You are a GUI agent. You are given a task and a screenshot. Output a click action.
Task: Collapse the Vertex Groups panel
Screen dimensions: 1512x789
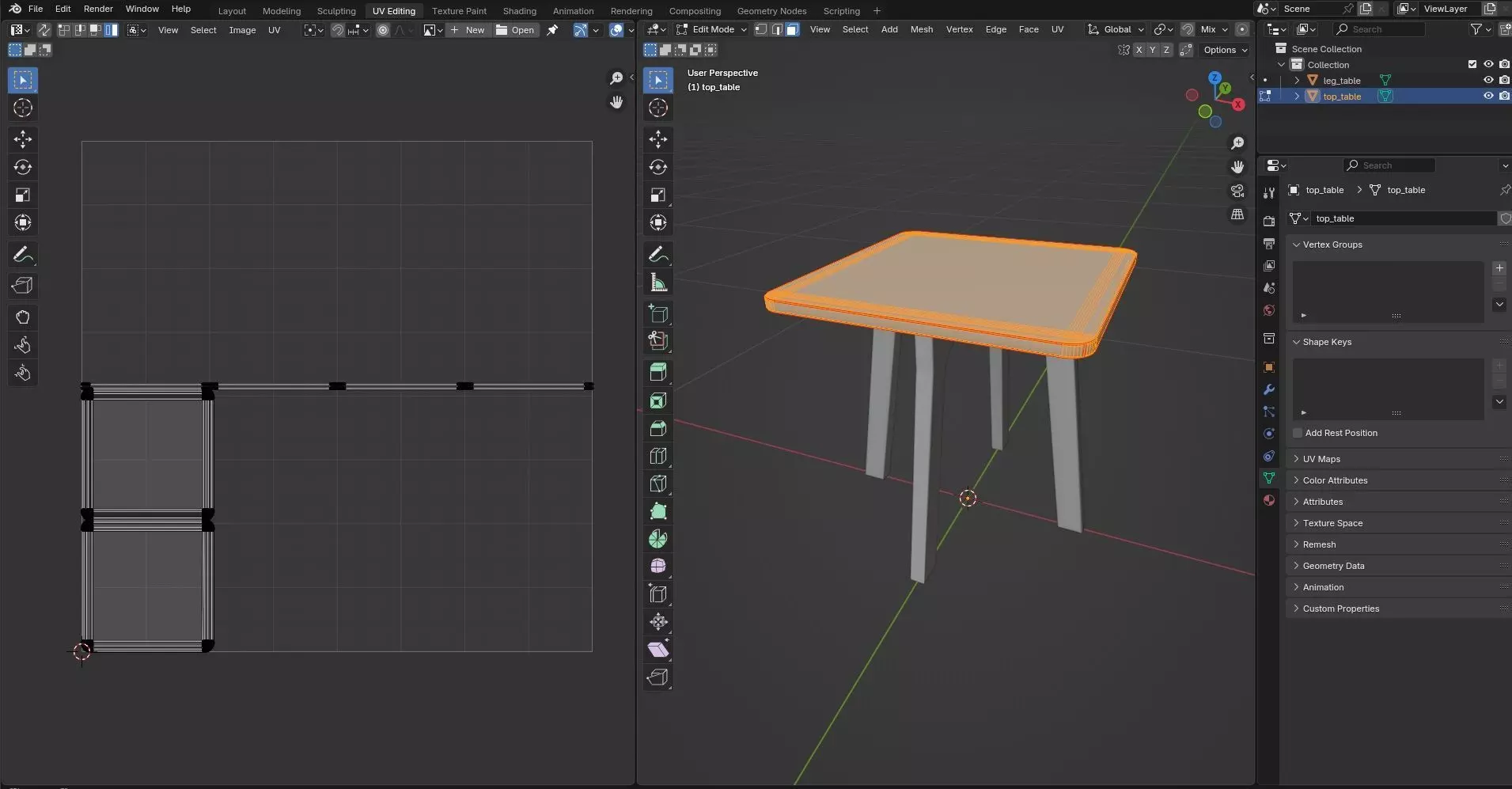pyautogui.click(x=1397, y=245)
